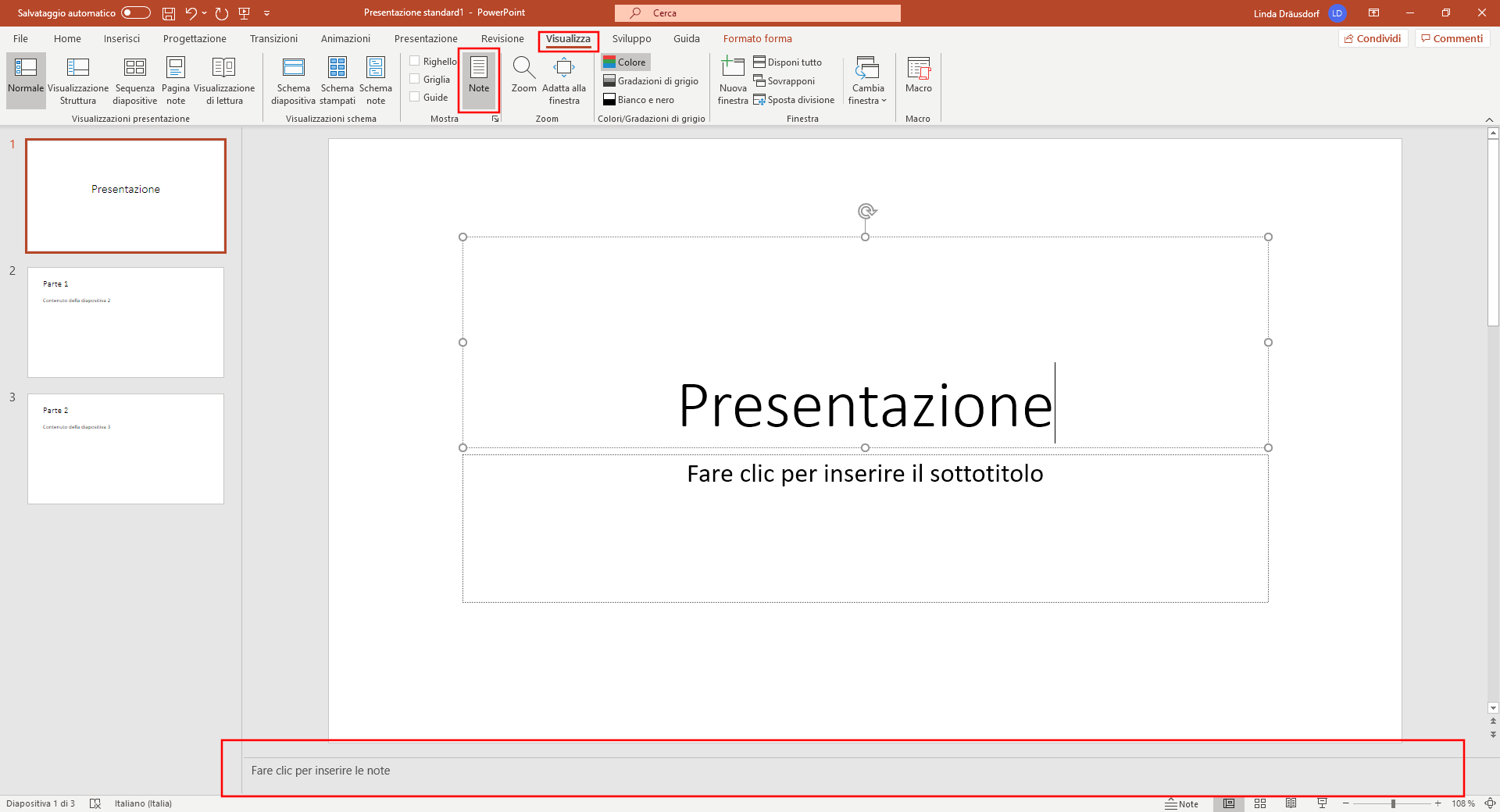This screenshot has height=812, width=1500.
Task: Open a Nuova finestra
Action: coord(733,80)
